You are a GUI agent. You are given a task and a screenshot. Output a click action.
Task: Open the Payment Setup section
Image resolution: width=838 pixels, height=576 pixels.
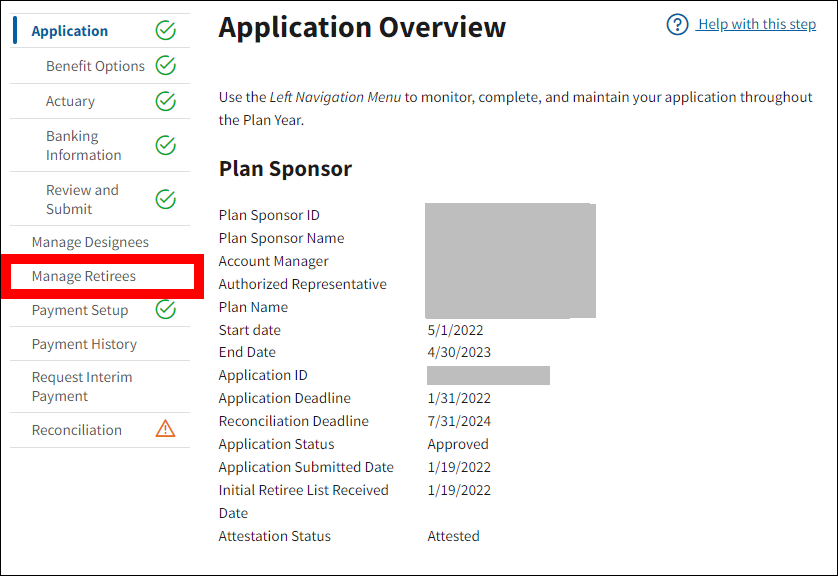tap(80, 310)
